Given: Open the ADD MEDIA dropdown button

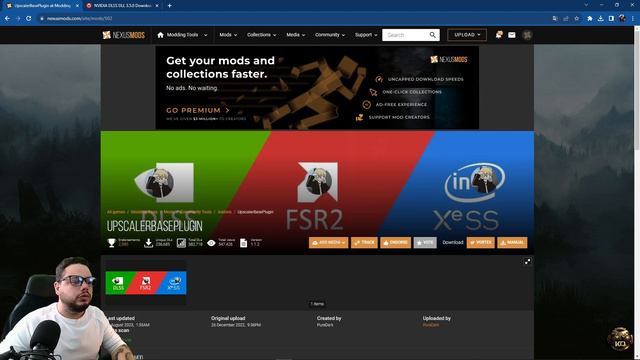Looking at the screenshot, I should (329, 242).
